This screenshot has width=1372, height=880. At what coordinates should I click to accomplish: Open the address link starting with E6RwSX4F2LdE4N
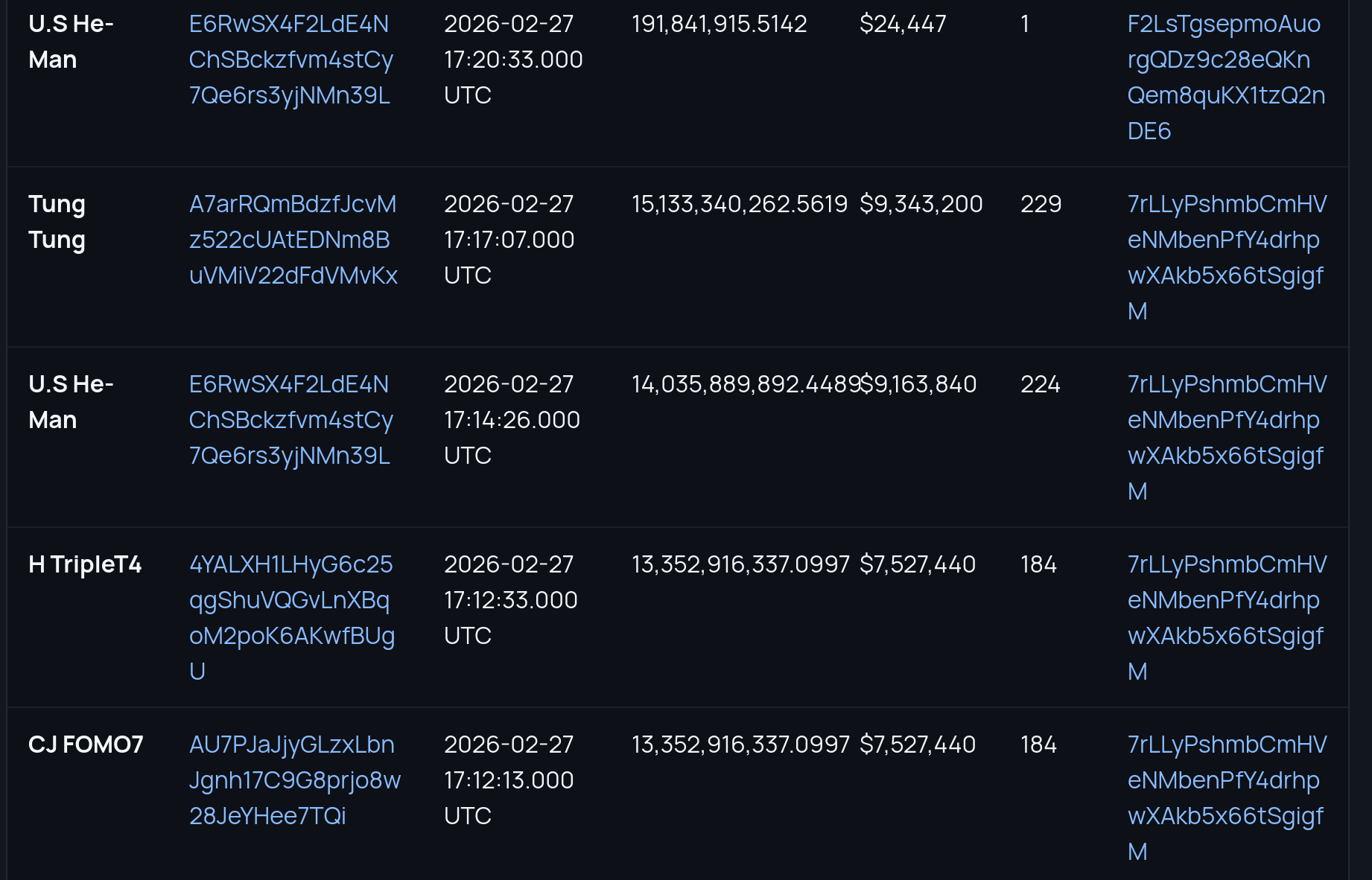(x=290, y=60)
